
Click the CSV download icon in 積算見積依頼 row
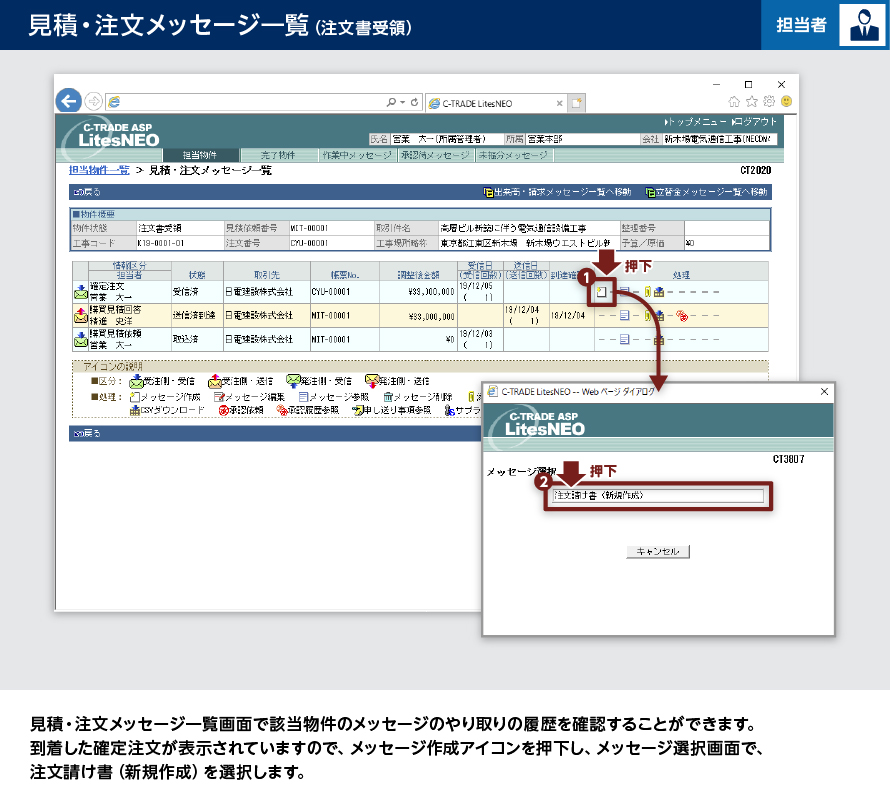(660, 340)
